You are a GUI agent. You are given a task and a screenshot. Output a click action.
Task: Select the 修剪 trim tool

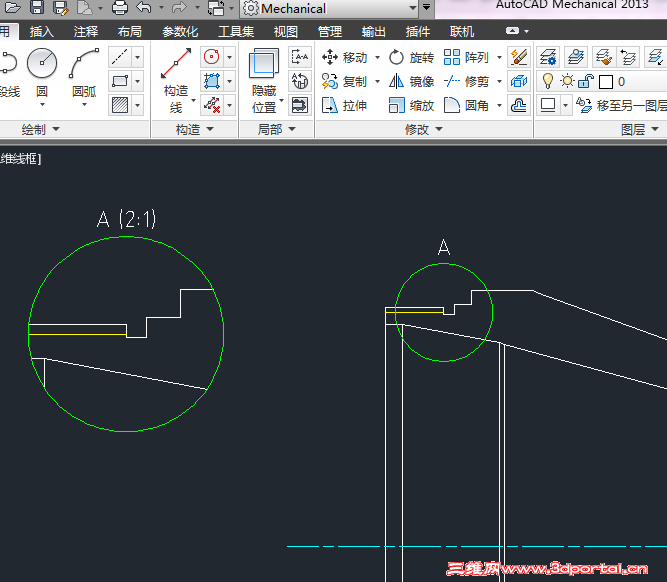467,81
